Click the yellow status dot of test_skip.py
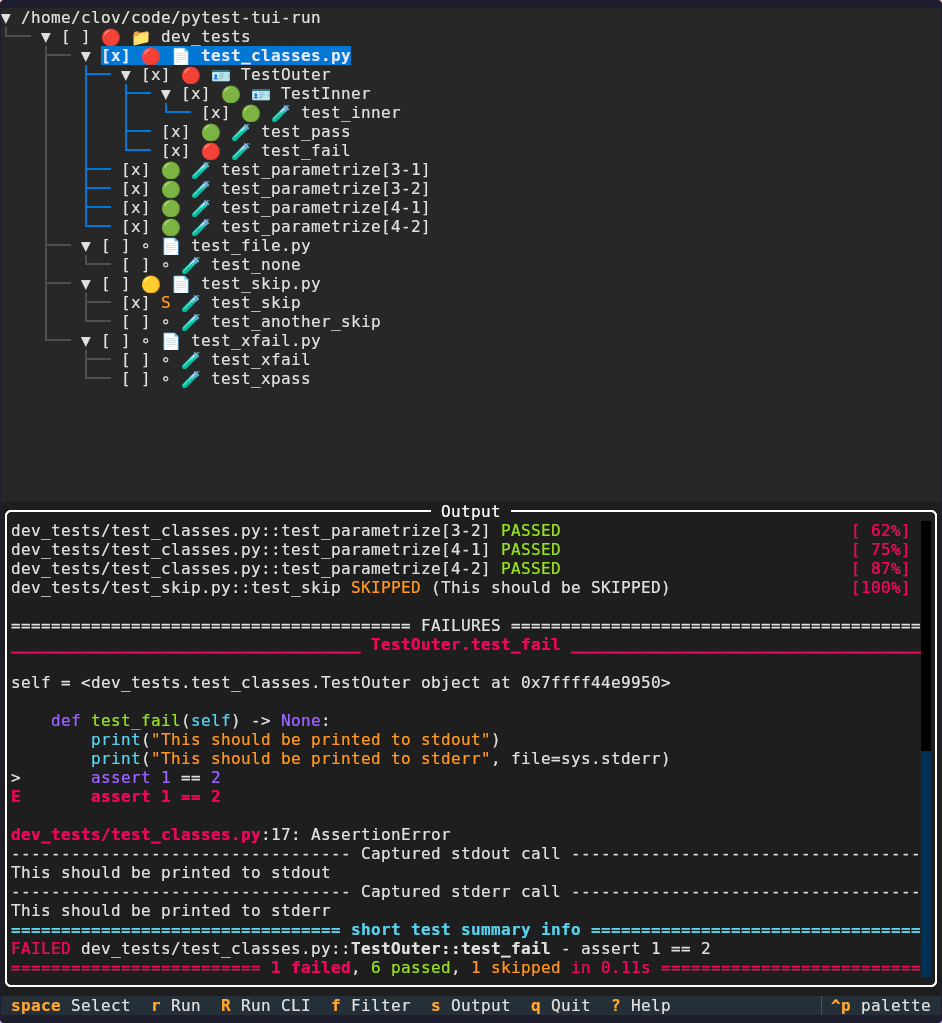942x1023 pixels. pyautogui.click(x=151, y=284)
